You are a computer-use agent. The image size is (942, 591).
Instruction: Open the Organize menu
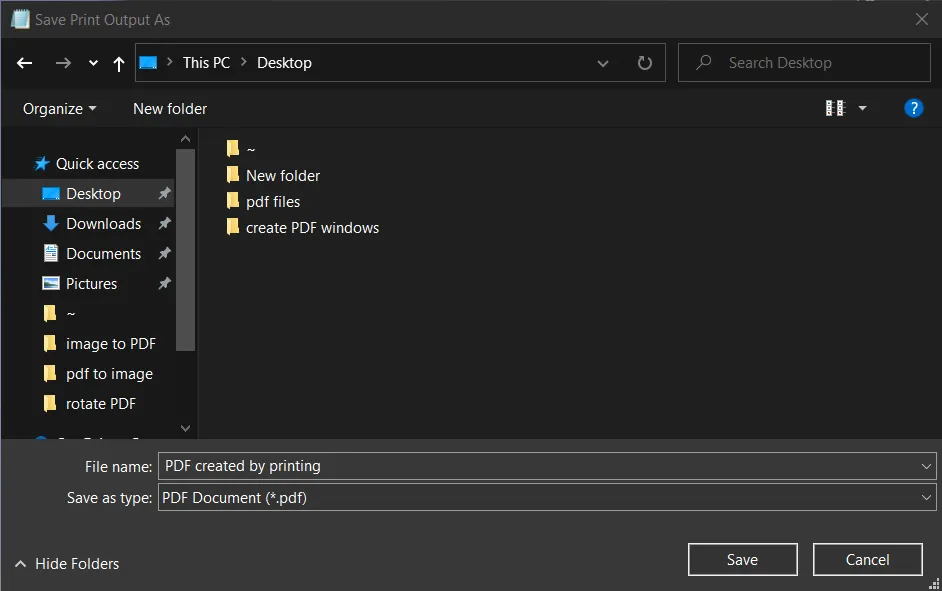(60, 108)
